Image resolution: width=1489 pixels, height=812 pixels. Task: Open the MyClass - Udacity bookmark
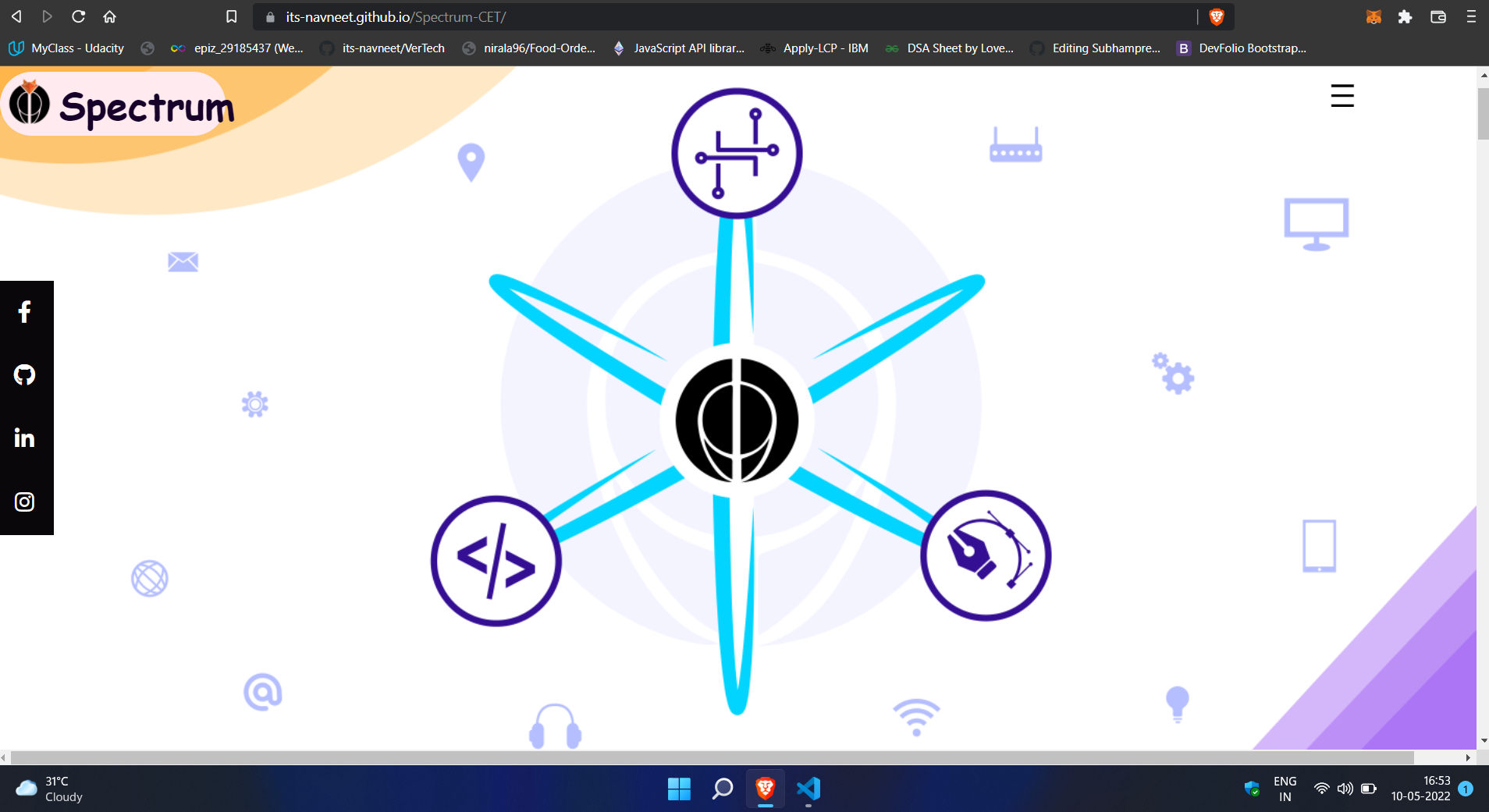click(x=67, y=48)
